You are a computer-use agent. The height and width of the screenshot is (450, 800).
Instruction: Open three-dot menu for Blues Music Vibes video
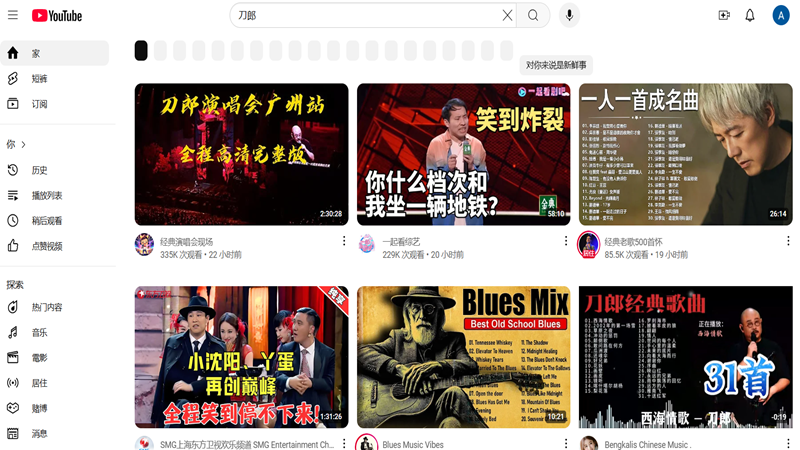pyautogui.click(x=566, y=440)
